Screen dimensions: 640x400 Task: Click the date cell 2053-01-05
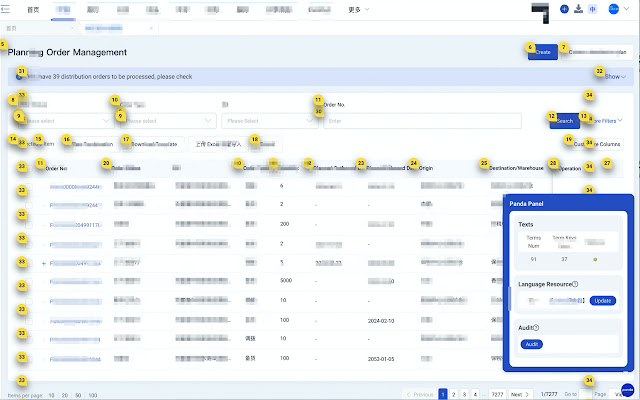381,359
